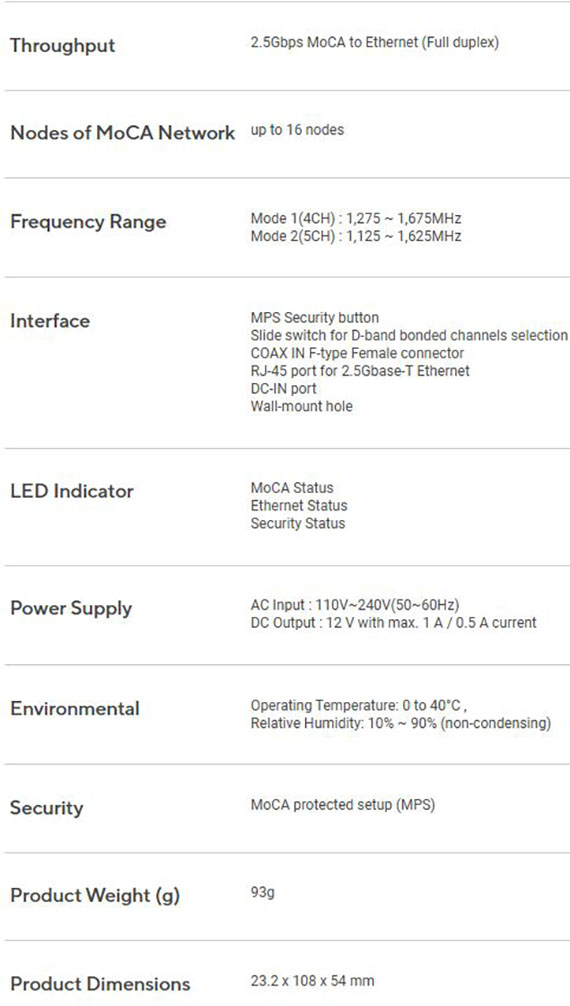570x1006 pixels.
Task: Click the Interface heading
Action: [49, 321]
